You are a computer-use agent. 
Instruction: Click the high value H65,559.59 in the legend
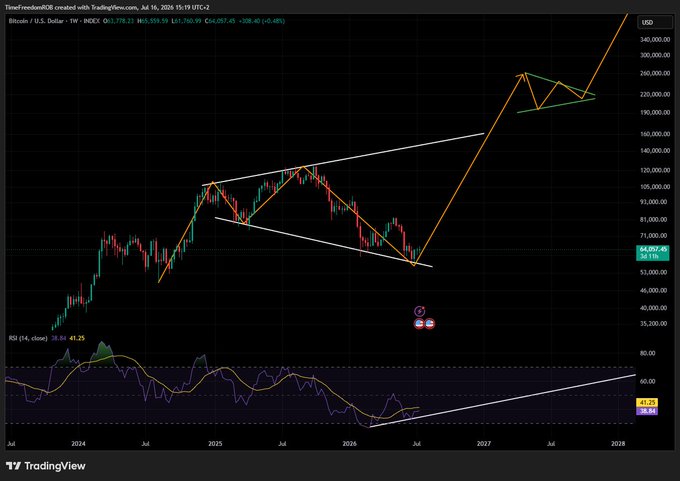pyautogui.click(x=153, y=21)
